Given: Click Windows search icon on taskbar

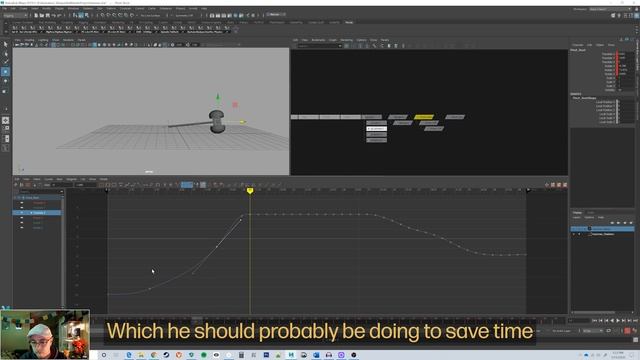Looking at the screenshot, I should [x=104, y=355].
